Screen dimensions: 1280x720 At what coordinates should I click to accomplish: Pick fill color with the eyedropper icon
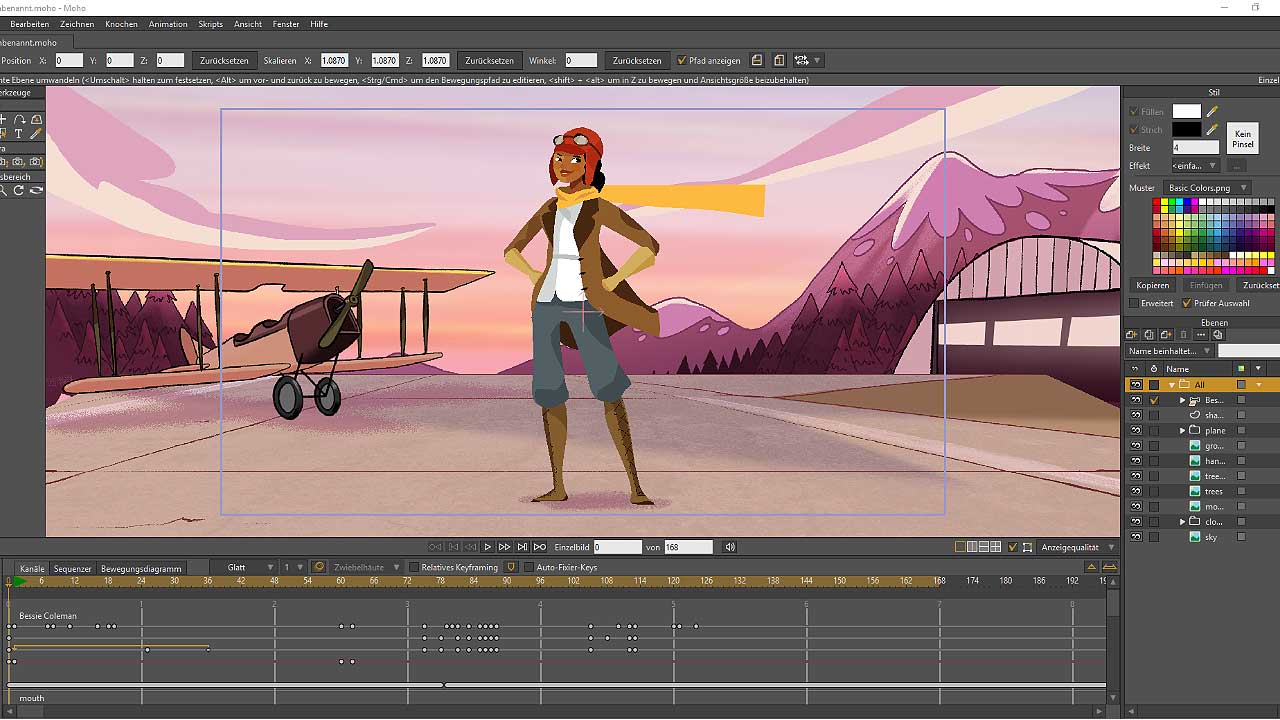(1213, 112)
